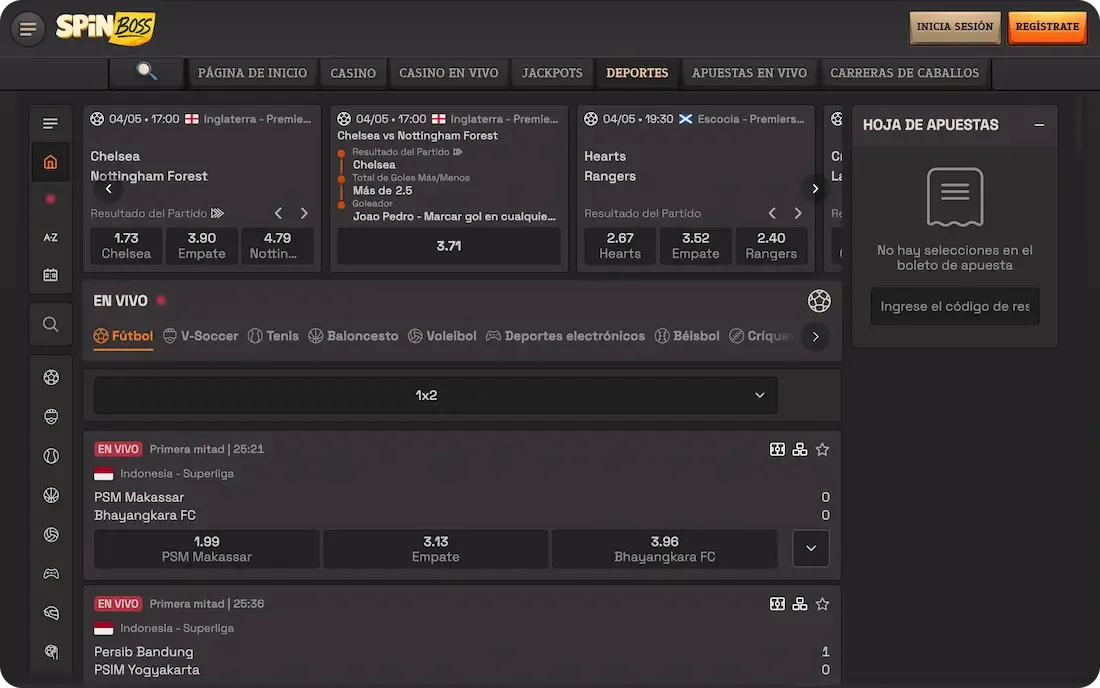Image resolution: width=1100 pixels, height=688 pixels.
Task: Click the Regístrate button
Action: [1047, 27]
